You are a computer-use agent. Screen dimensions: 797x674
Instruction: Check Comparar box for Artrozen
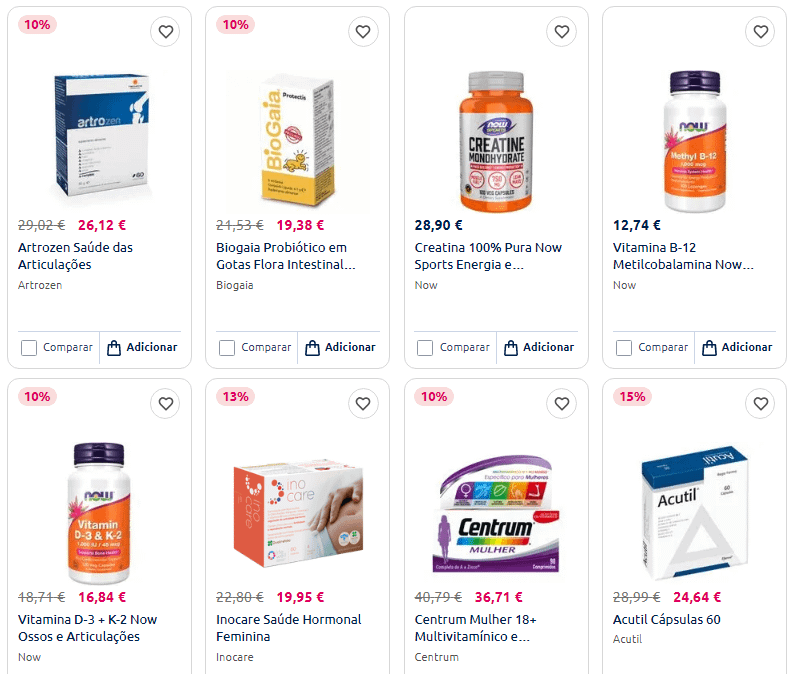29,348
